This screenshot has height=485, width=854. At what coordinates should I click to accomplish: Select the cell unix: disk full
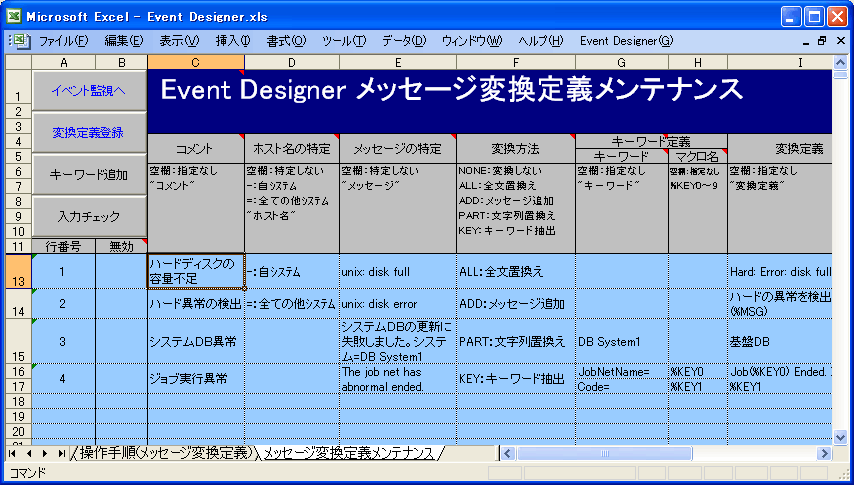[398, 271]
